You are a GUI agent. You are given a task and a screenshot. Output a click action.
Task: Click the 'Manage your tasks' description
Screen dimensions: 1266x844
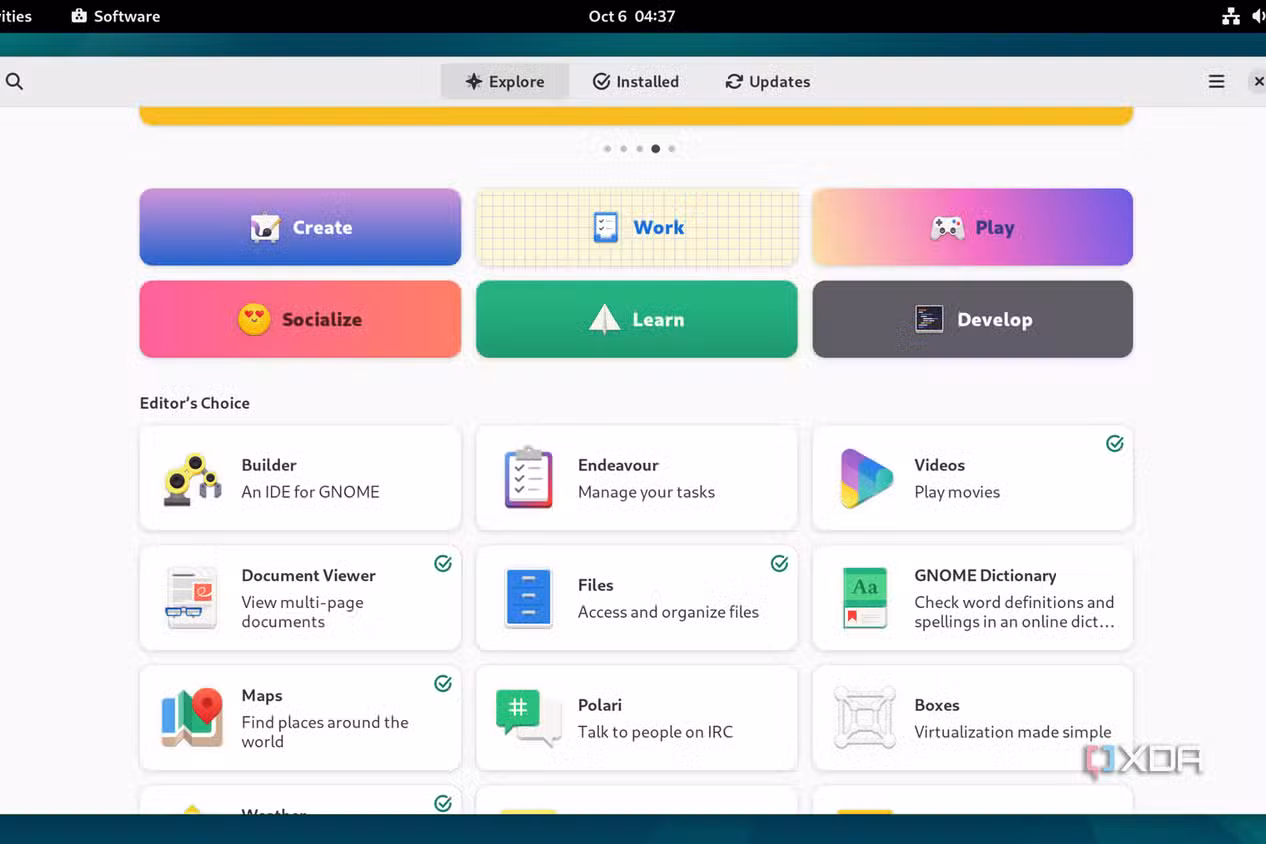coord(646,492)
